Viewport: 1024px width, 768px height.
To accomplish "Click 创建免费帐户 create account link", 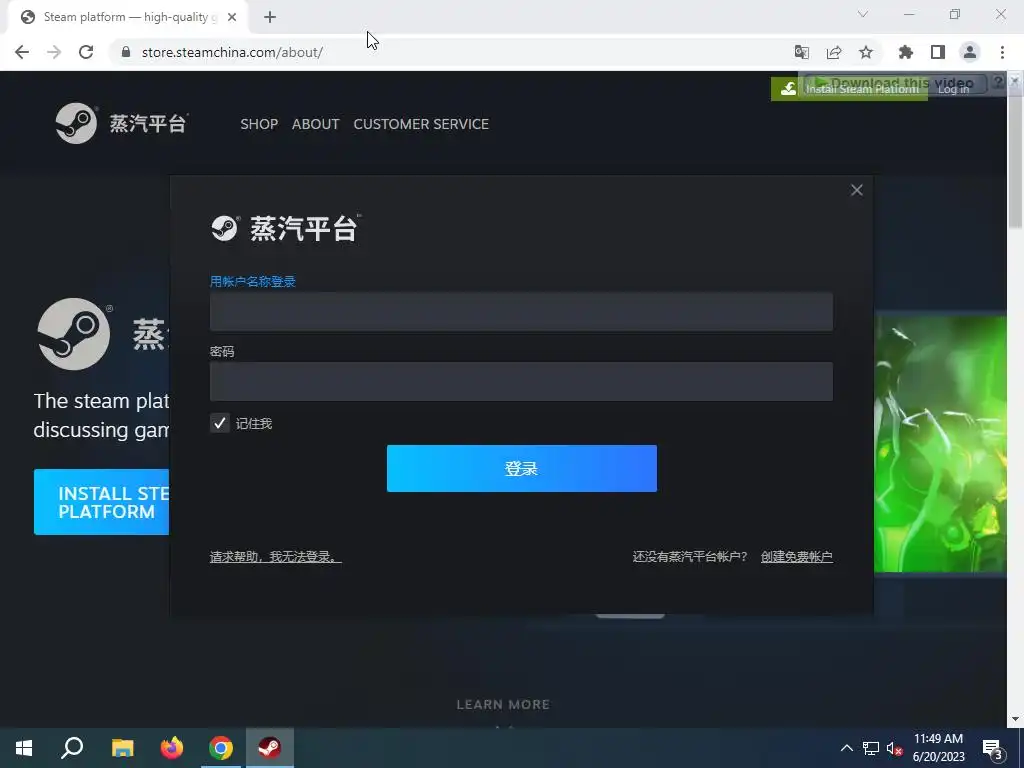I will point(797,556).
